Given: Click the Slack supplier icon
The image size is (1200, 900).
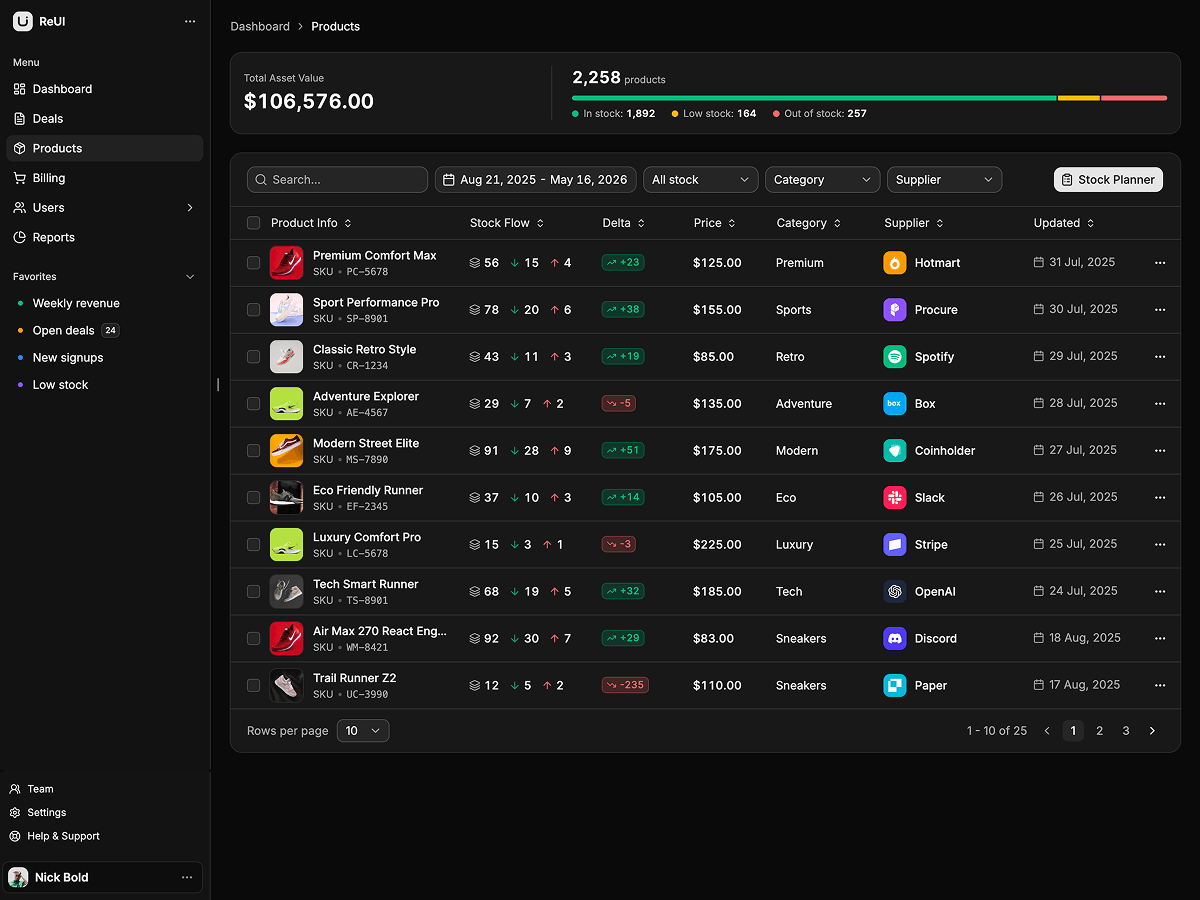Looking at the screenshot, I should (895, 498).
